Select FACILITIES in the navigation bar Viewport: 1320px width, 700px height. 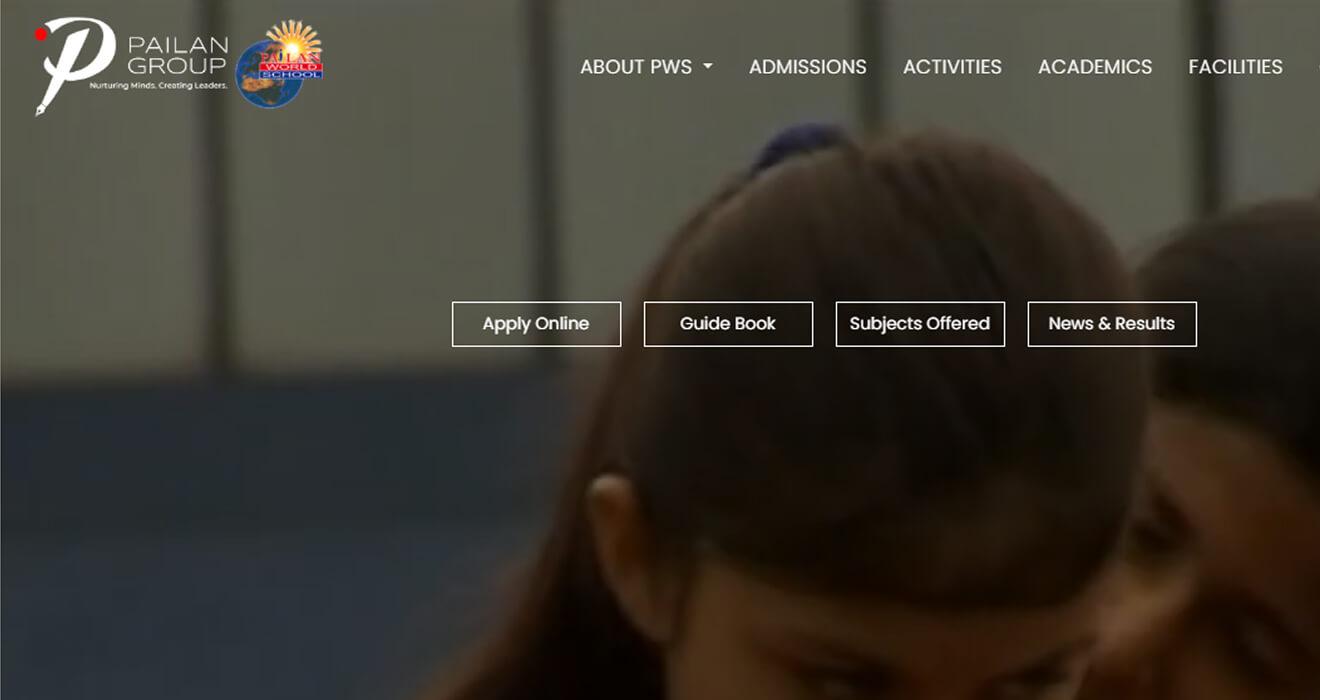[1235, 67]
